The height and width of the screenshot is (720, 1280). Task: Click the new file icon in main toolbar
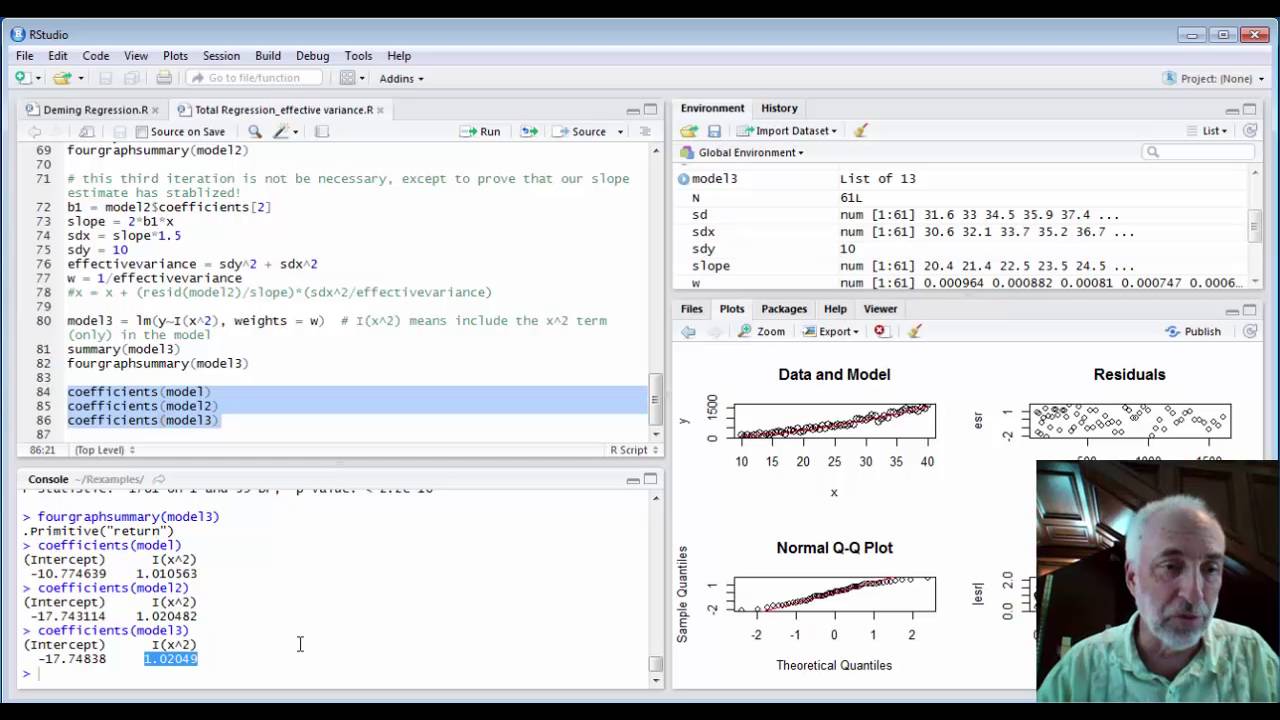tap(22, 78)
